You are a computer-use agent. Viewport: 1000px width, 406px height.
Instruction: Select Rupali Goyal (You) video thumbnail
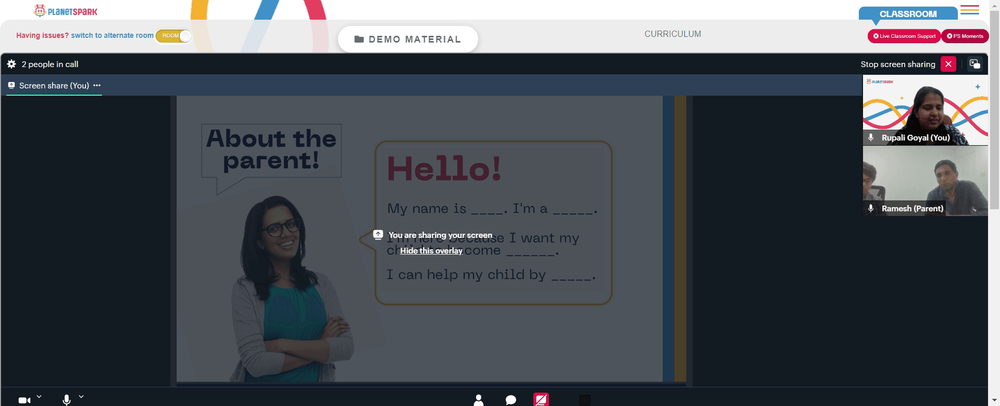[x=925, y=110]
